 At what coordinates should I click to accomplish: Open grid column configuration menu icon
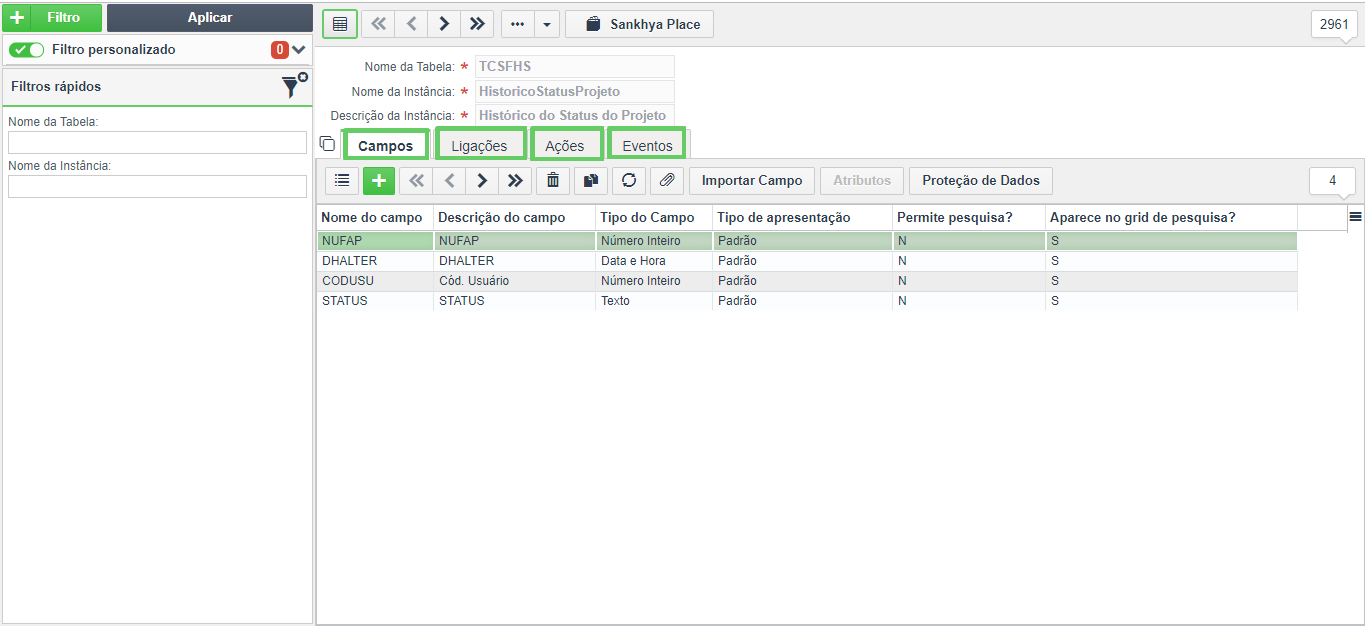(1356, 217)
